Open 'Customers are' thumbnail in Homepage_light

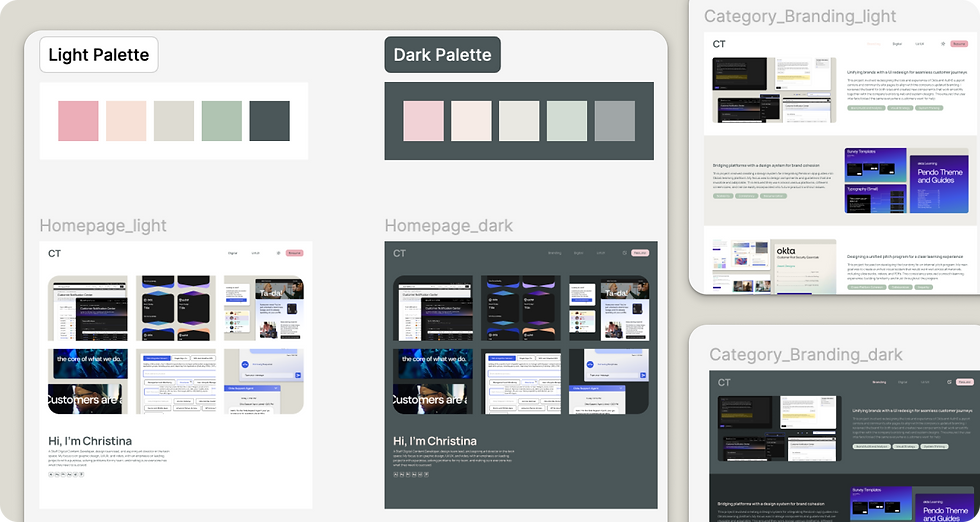pyautogui.click(x=88, y=381)
